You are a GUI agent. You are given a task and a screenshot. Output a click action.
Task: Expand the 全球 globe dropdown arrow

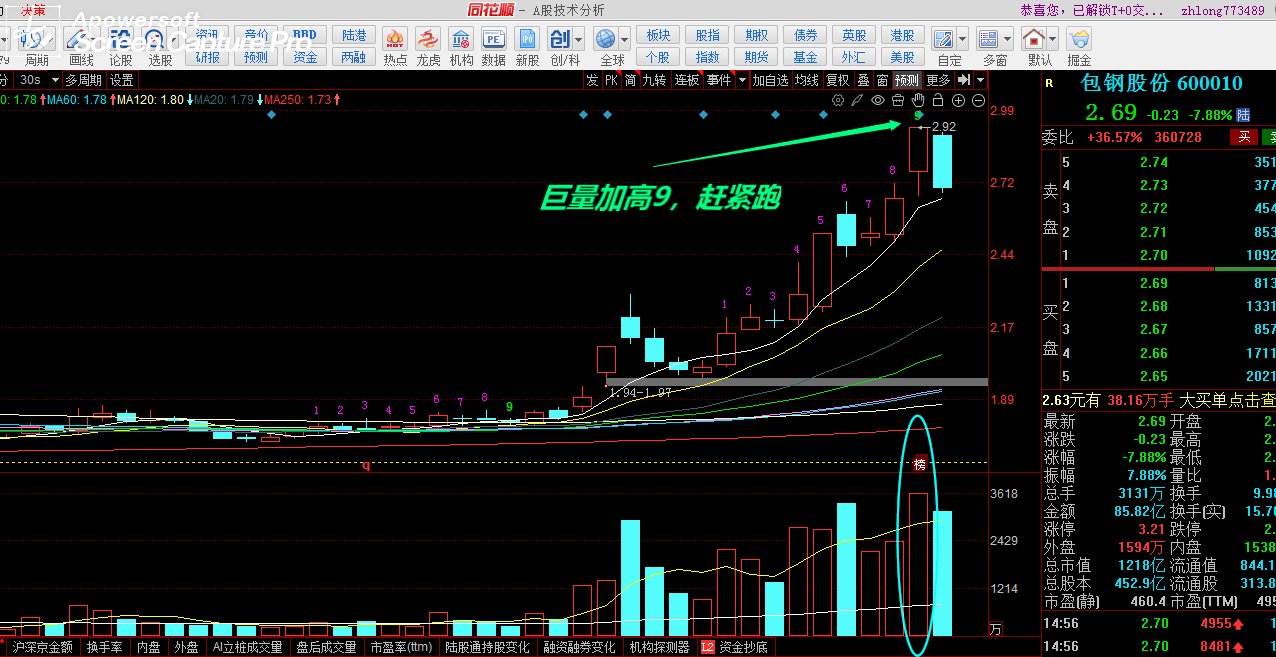626,40
